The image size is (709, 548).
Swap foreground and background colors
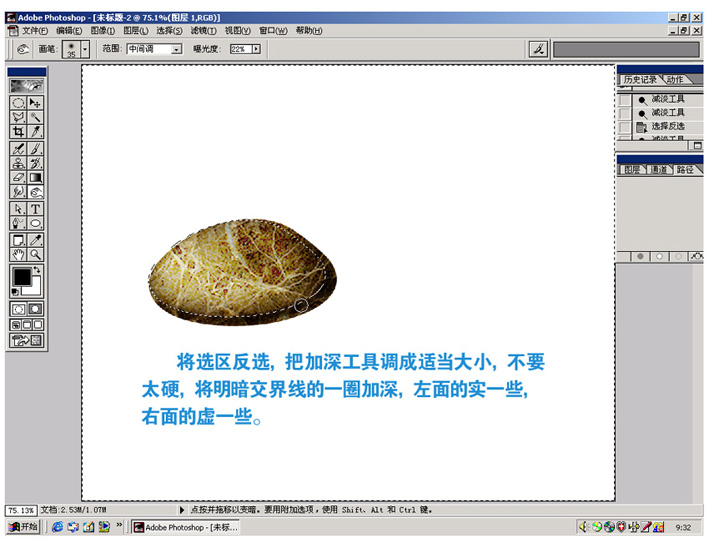(x=37, y=270)
